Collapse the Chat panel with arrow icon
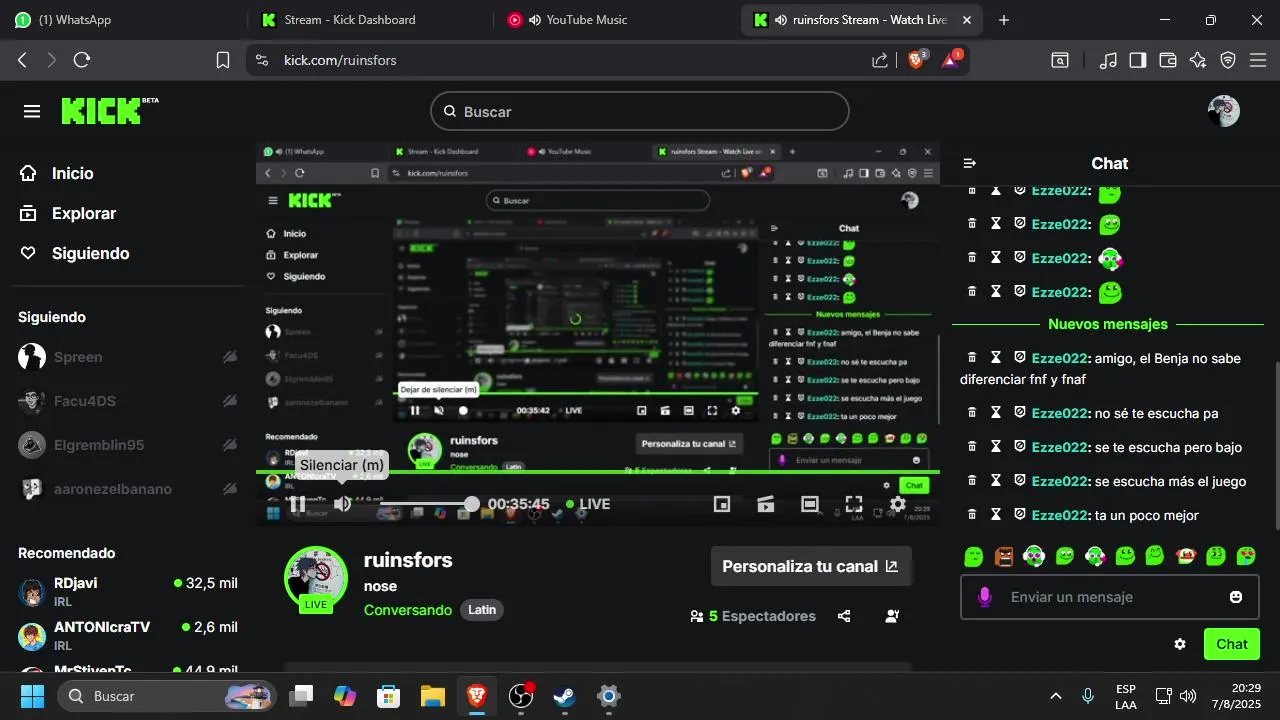Screen dimensions: 1280x720 969,163
